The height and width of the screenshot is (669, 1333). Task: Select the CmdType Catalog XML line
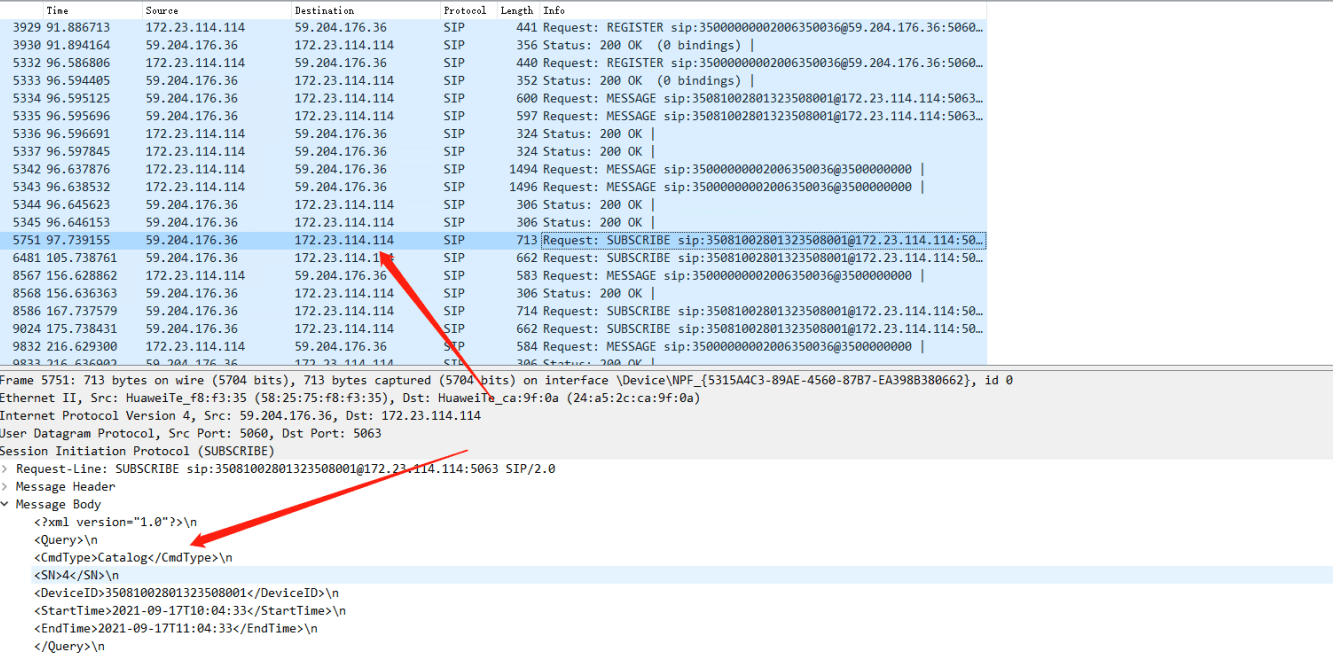coord(133,558)
